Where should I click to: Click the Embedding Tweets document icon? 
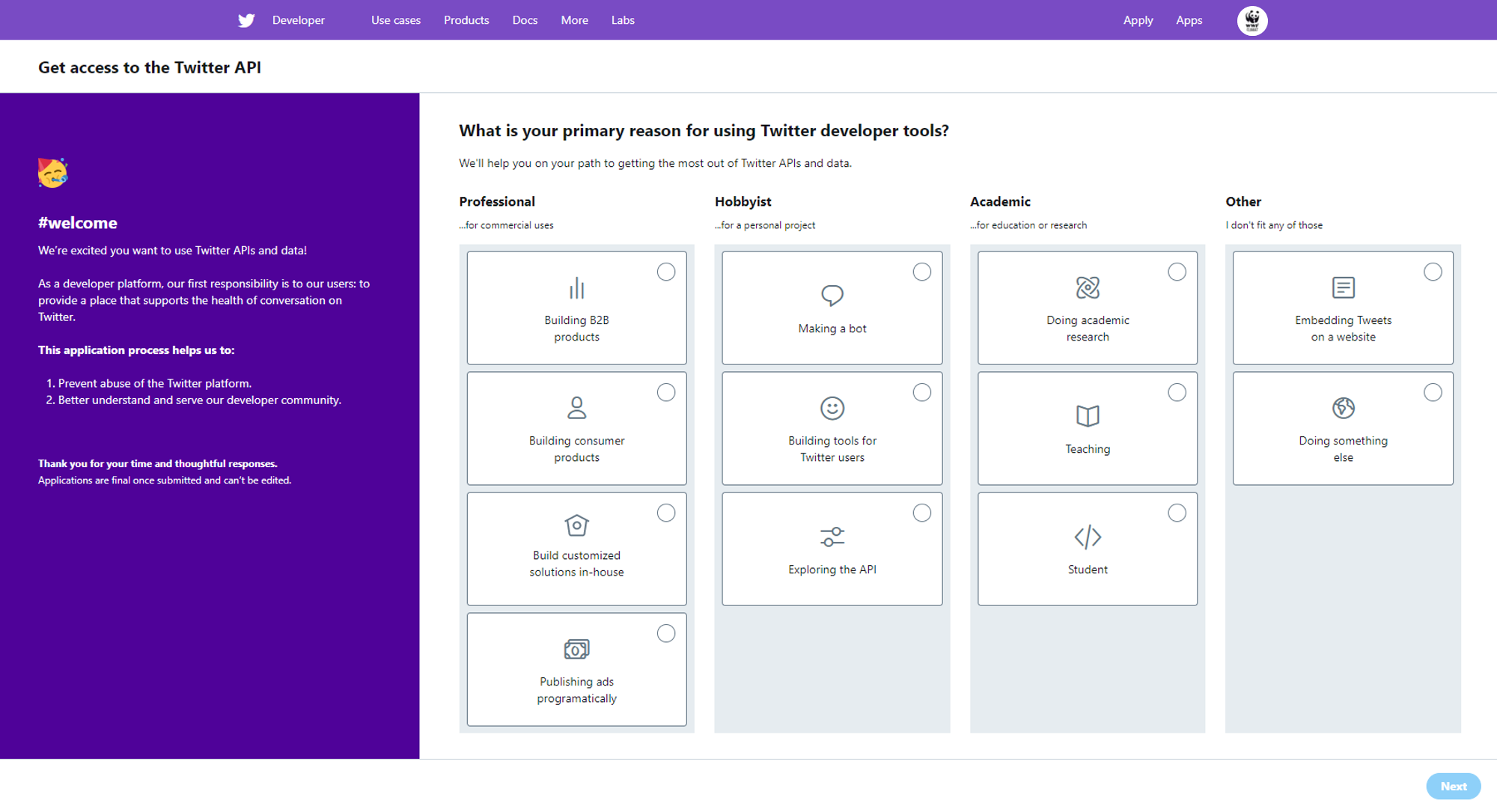click(x=1343, y=287)
